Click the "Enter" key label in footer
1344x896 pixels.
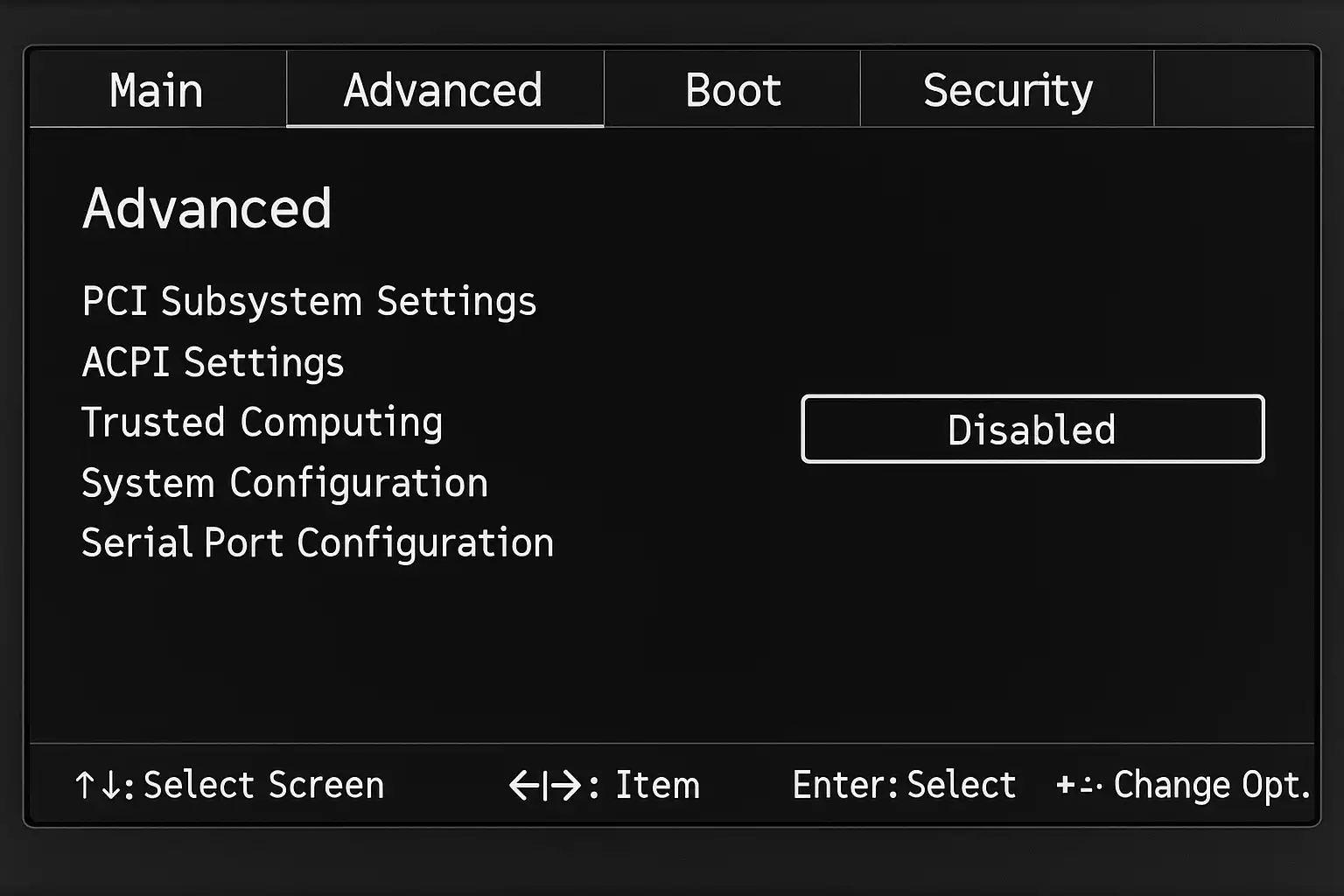843,786
